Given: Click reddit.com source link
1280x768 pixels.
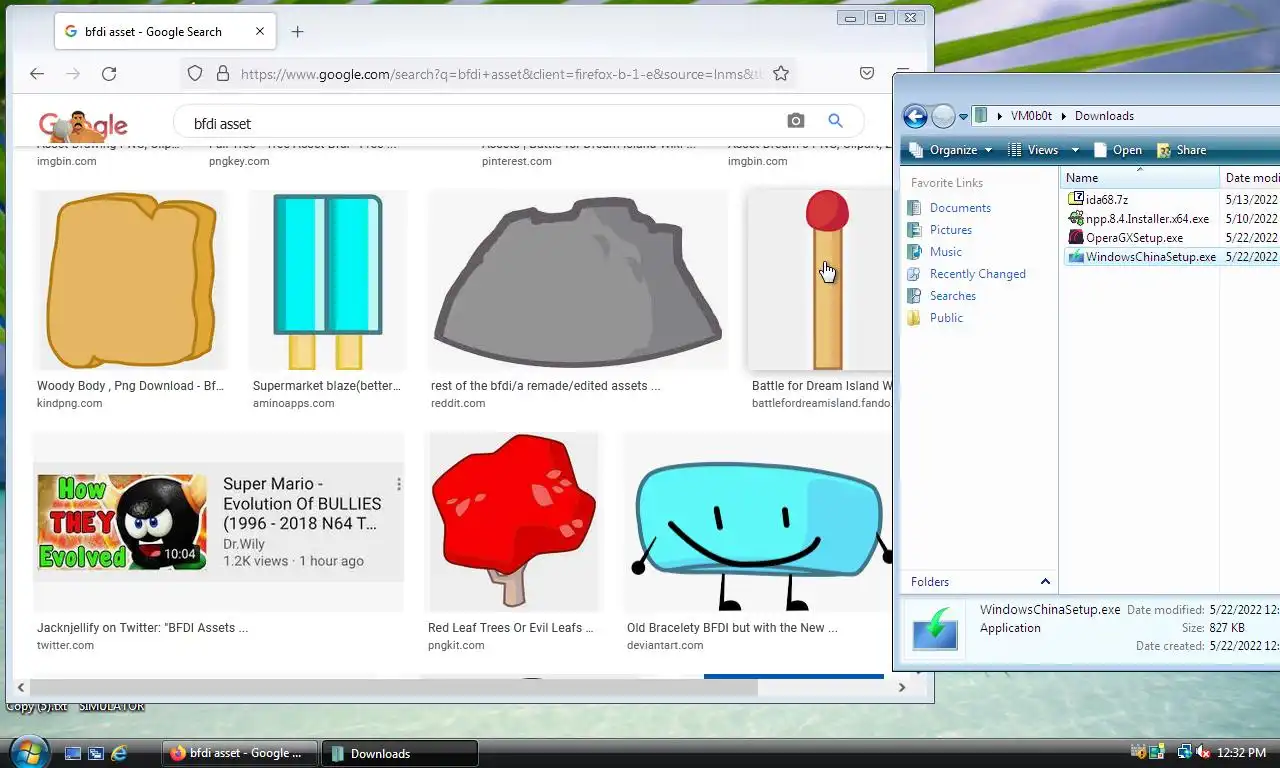Looking at the screenshot, I should tap(458, 403).
